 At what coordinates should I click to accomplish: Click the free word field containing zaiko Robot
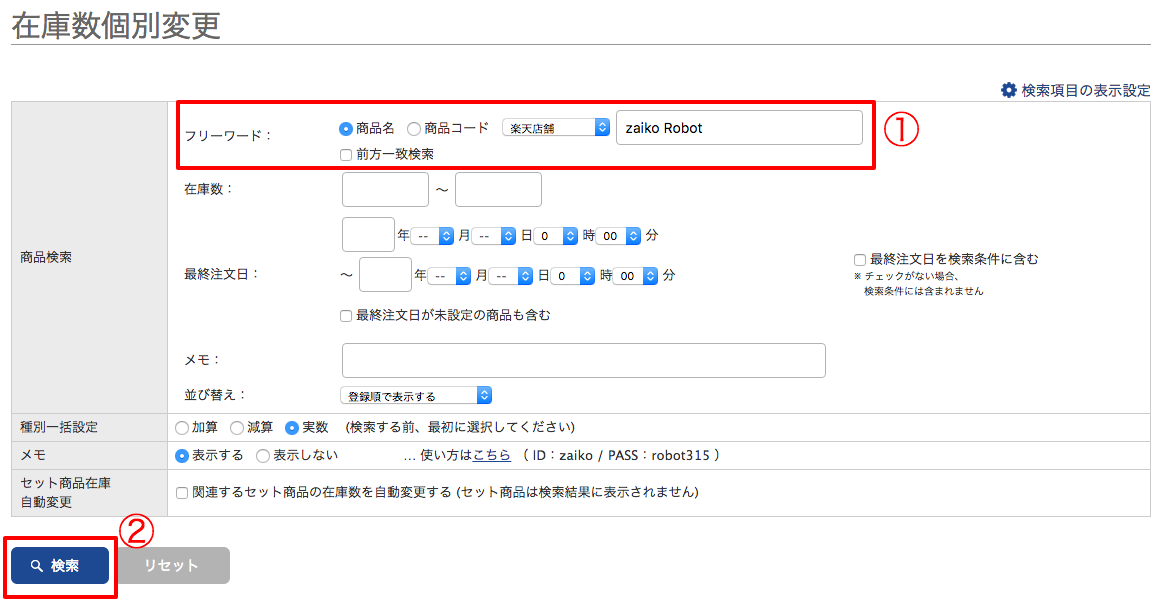(738, 128)
